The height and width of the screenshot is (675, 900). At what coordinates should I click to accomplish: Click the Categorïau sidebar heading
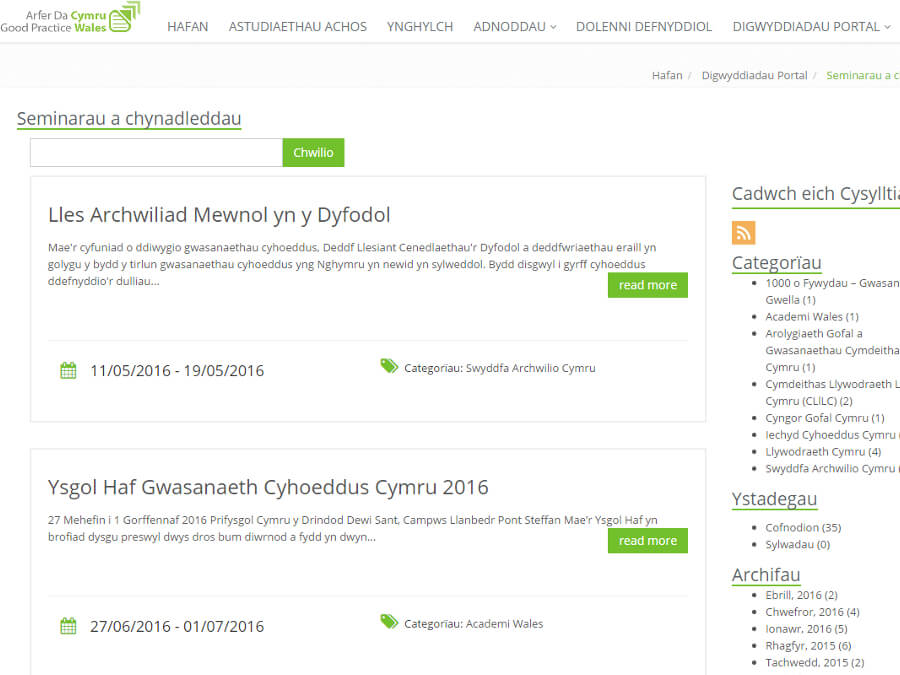click(x=777, y=263)
